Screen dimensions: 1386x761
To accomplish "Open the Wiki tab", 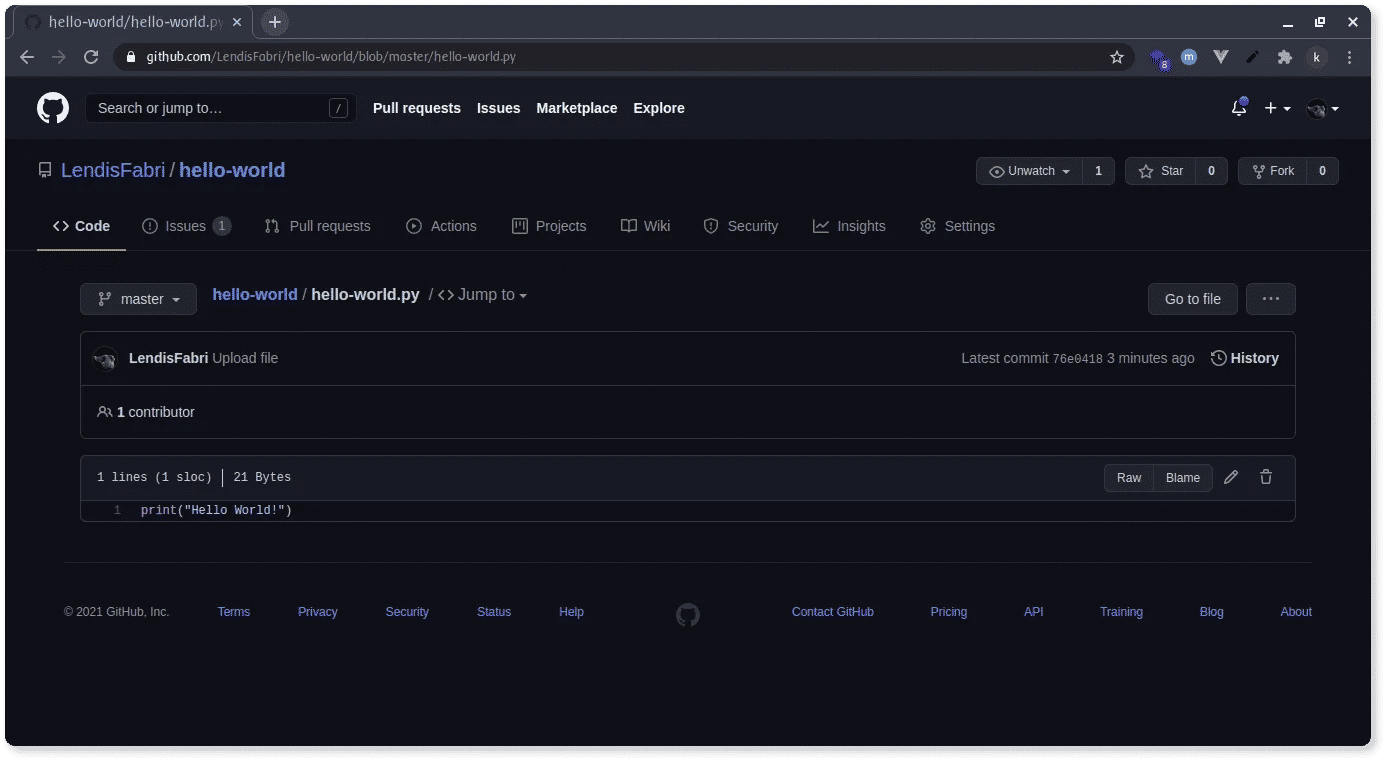I will [645, 226].
